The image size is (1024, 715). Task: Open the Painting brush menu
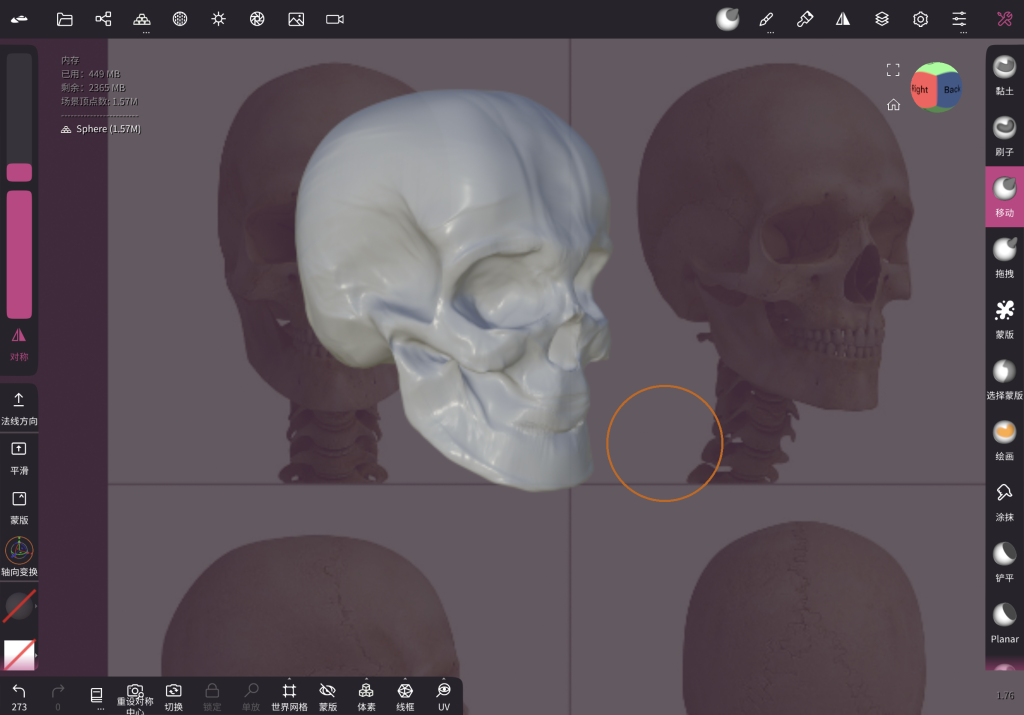(805, 19)
